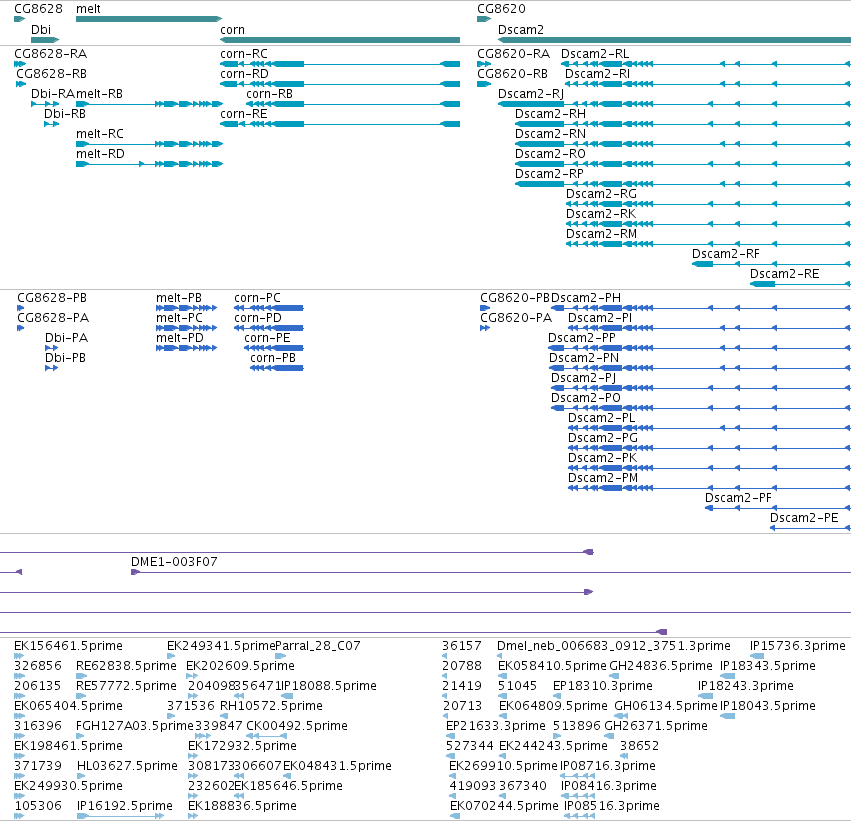Click the Dscam2-RI transcript label
This screenshot has width=851, height=821.
click(x=598, y=74)
